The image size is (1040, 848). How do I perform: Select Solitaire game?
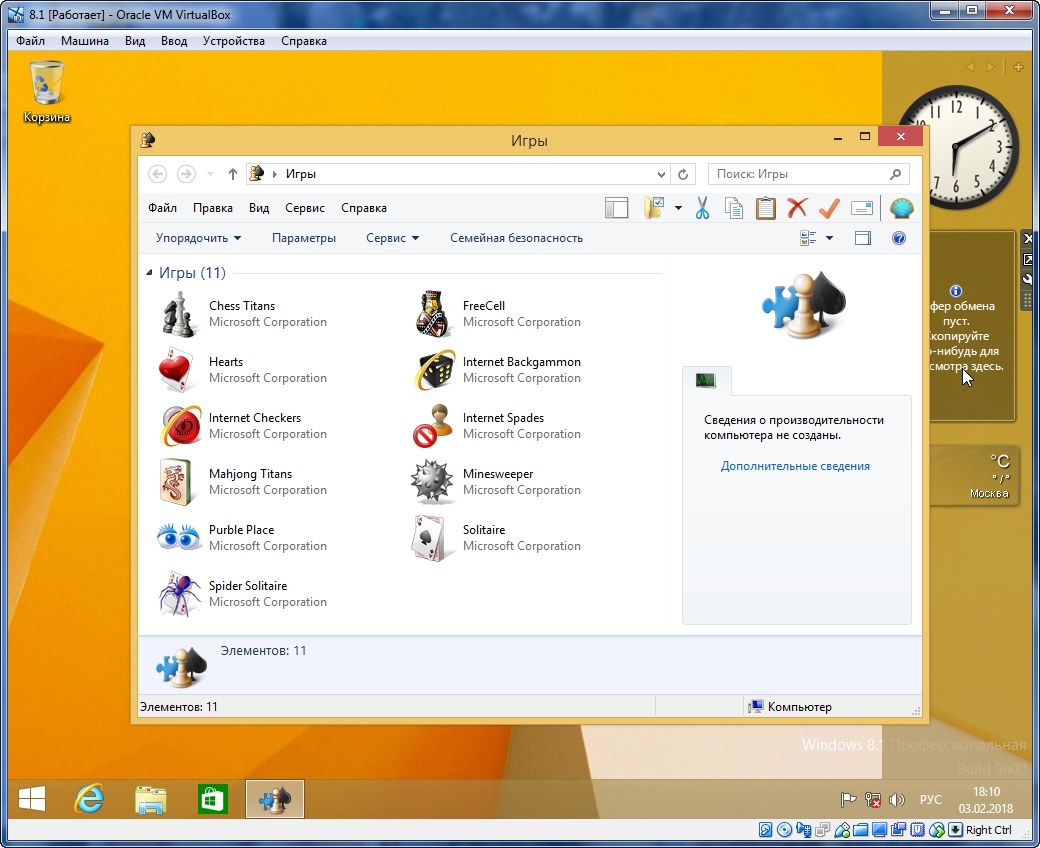click(497, 538)
